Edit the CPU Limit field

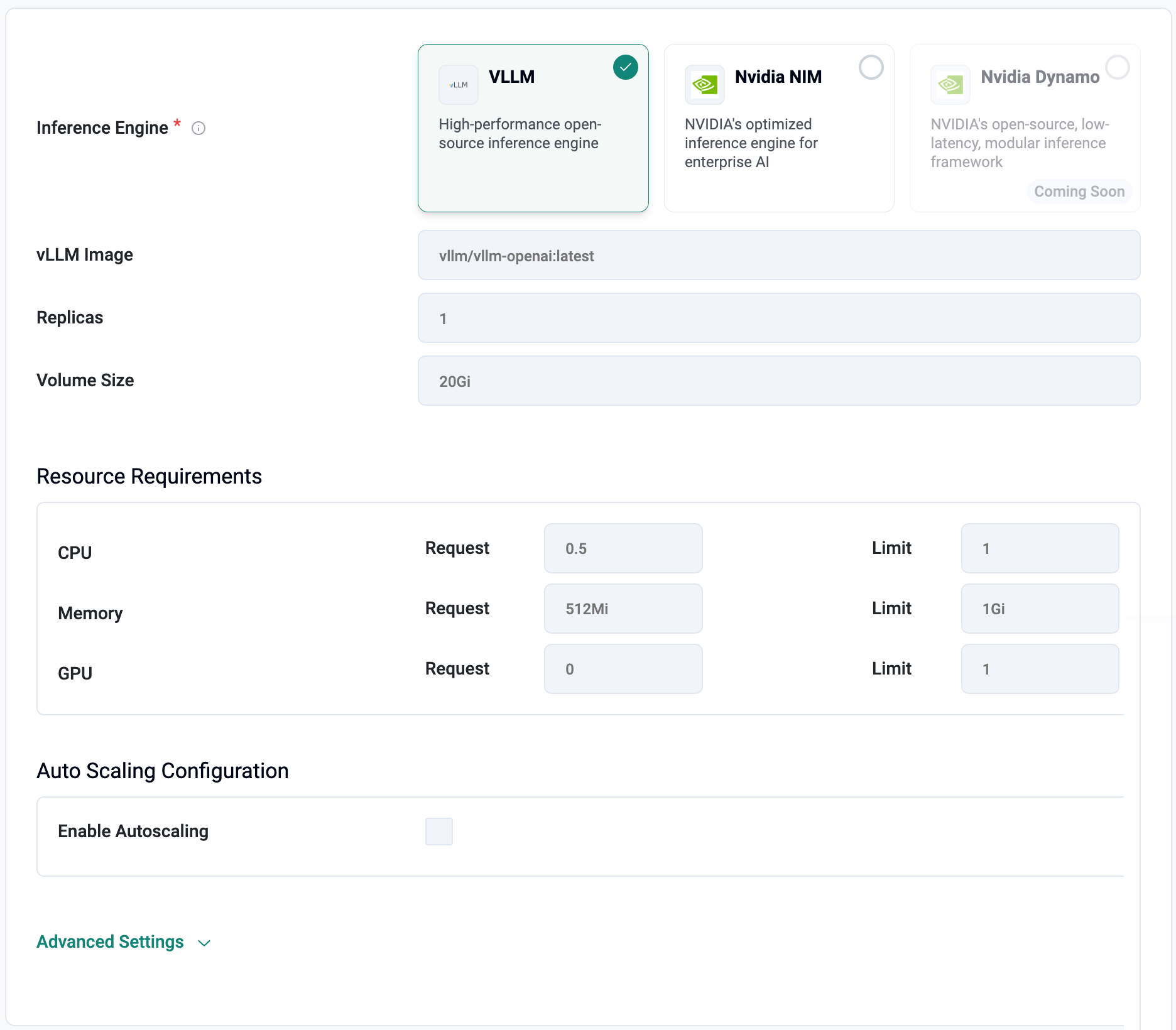(1040, 548)
